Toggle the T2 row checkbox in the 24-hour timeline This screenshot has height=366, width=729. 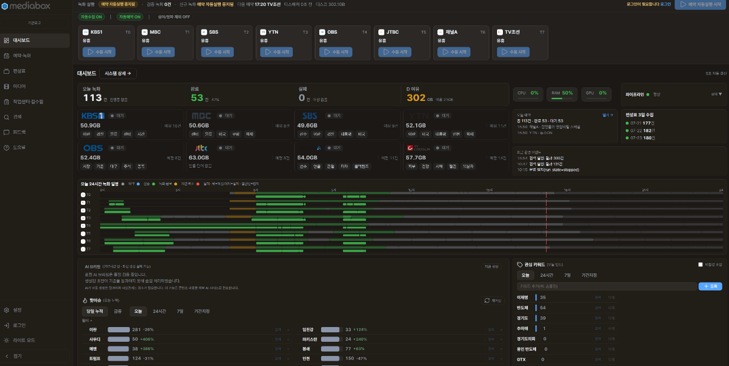(83, 211)
